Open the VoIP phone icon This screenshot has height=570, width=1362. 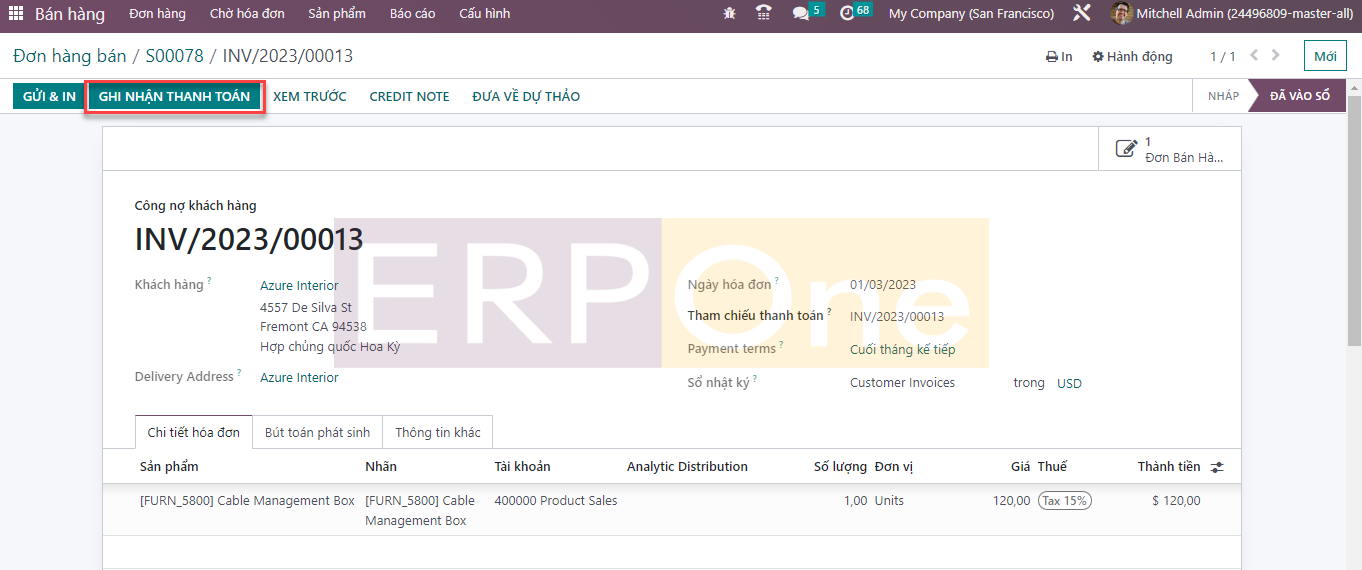click(x=764, y=14)
